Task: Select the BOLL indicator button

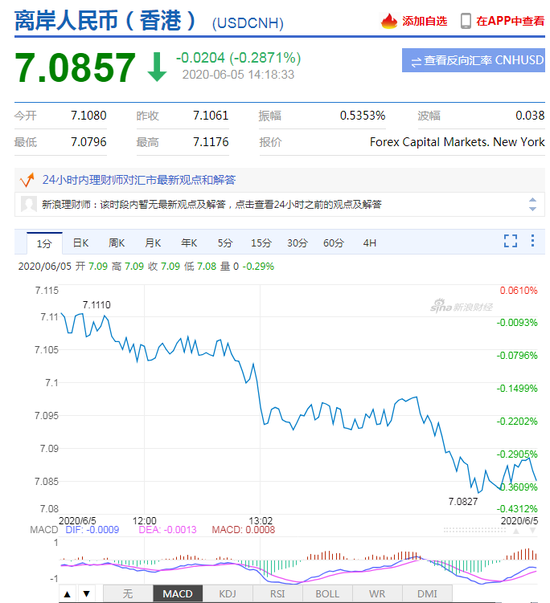Action: [327, 594]
